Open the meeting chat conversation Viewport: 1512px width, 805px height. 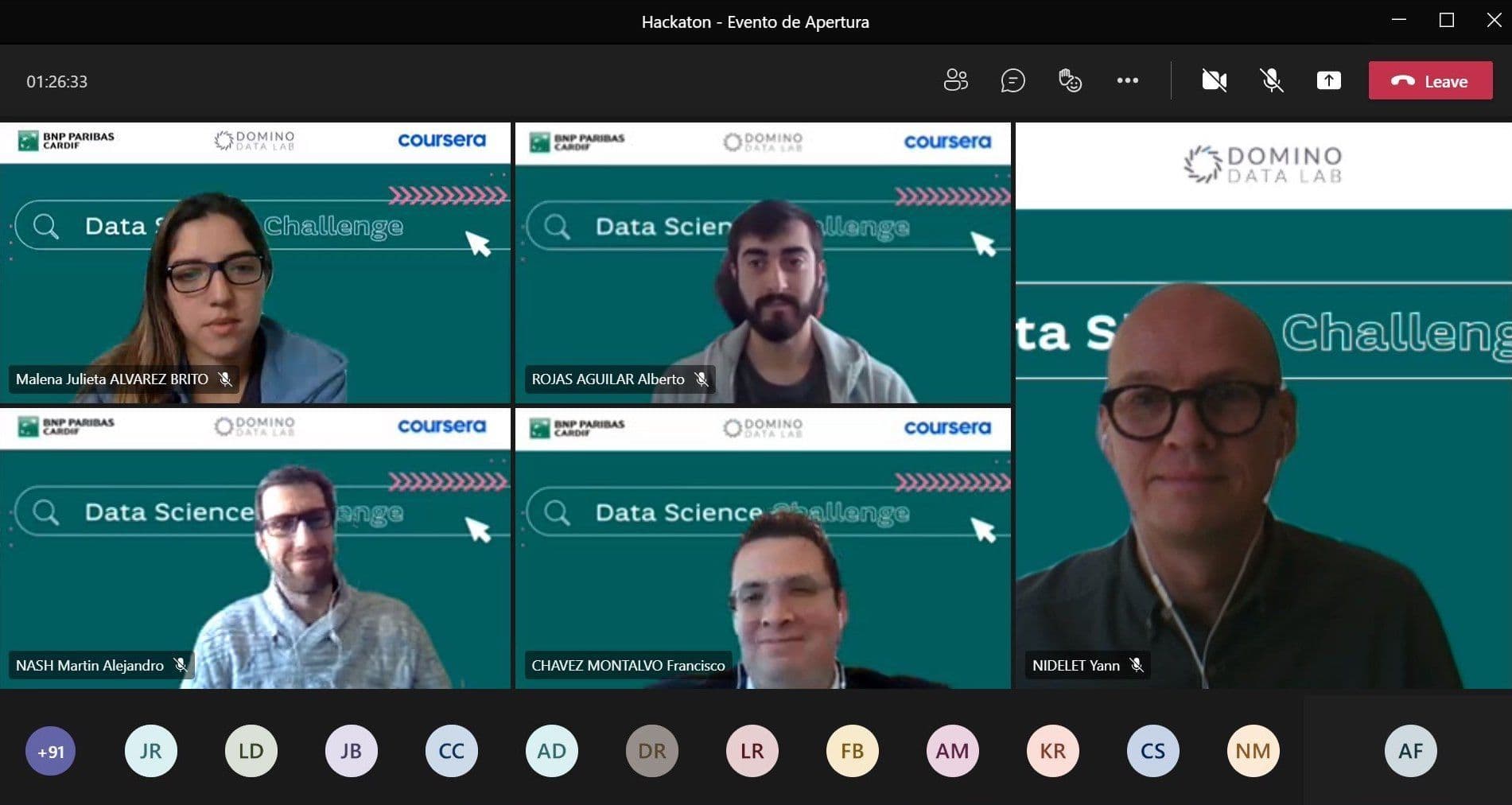pos(1013,80)
